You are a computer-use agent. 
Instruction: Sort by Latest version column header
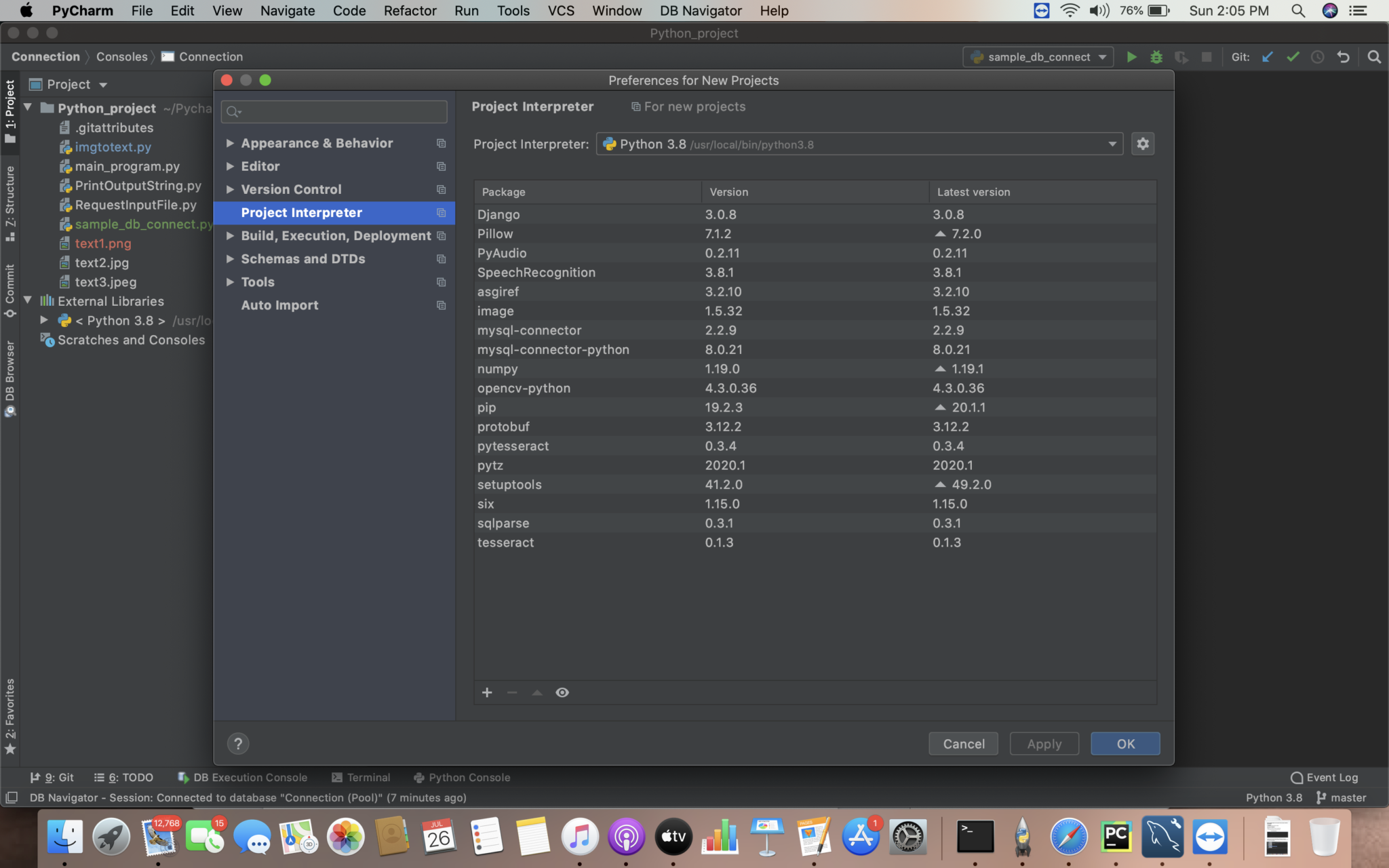pyautogui.click(x=1042, y=192)
